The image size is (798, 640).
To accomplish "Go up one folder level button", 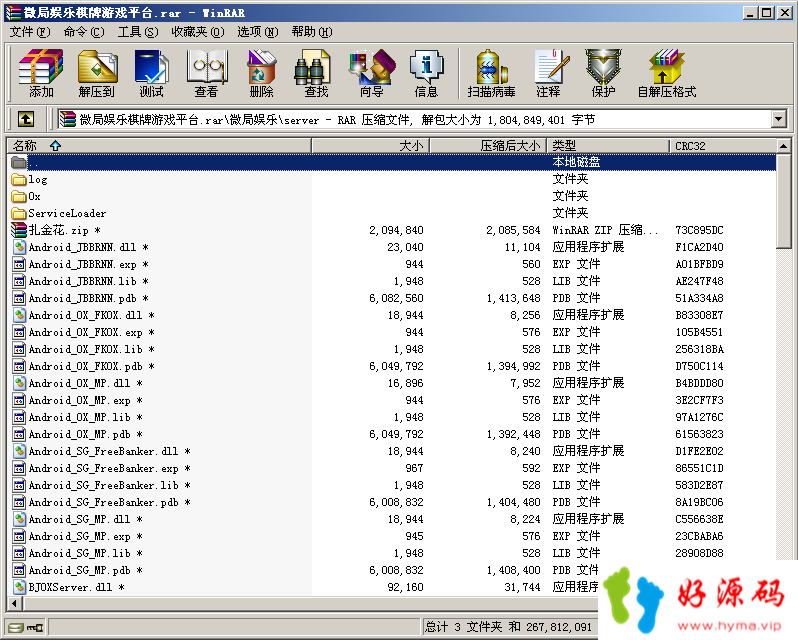I will click(26, 120).
